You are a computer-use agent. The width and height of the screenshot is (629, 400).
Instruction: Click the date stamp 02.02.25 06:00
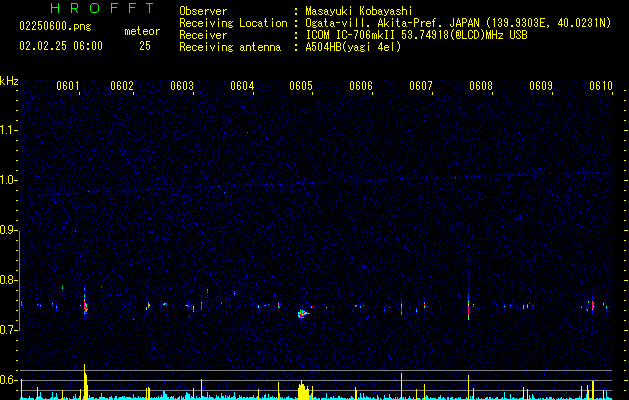[x=61, y=46]
